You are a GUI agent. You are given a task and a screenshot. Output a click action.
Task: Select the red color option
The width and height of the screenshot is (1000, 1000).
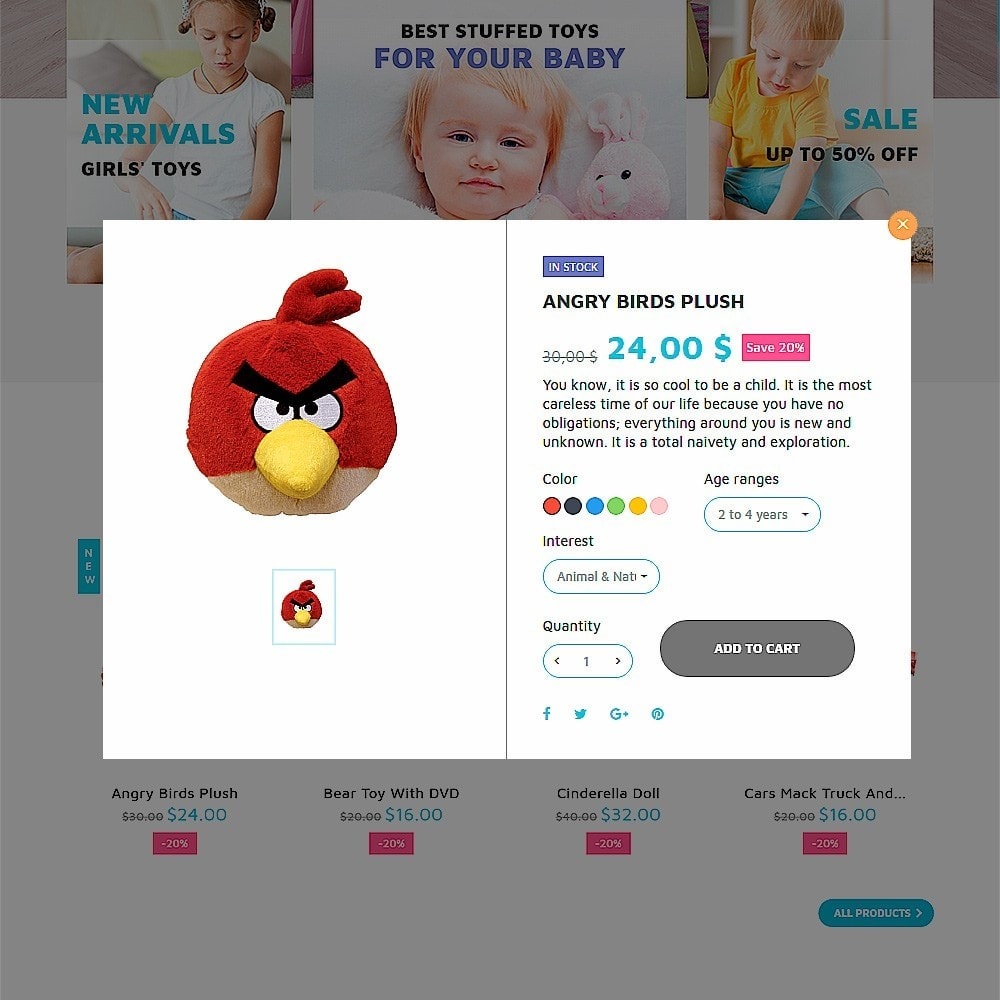click(x=552, y=506)
